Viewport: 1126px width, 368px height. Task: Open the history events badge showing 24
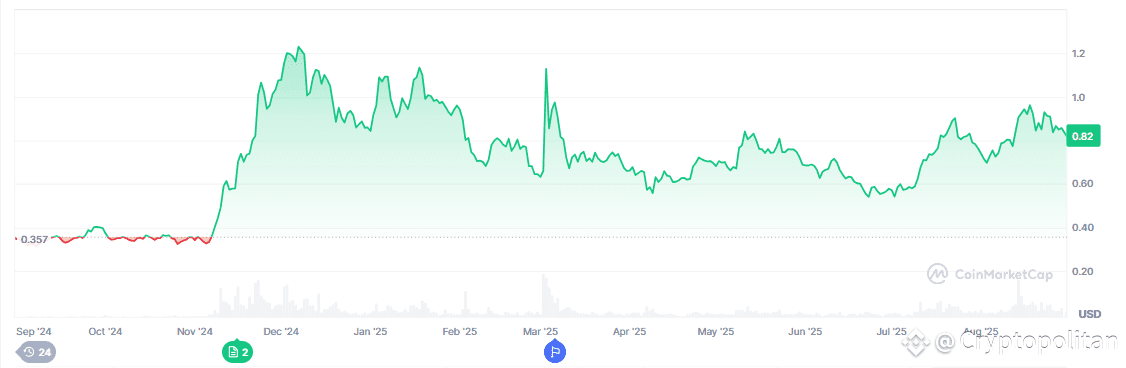click(36, 352)
